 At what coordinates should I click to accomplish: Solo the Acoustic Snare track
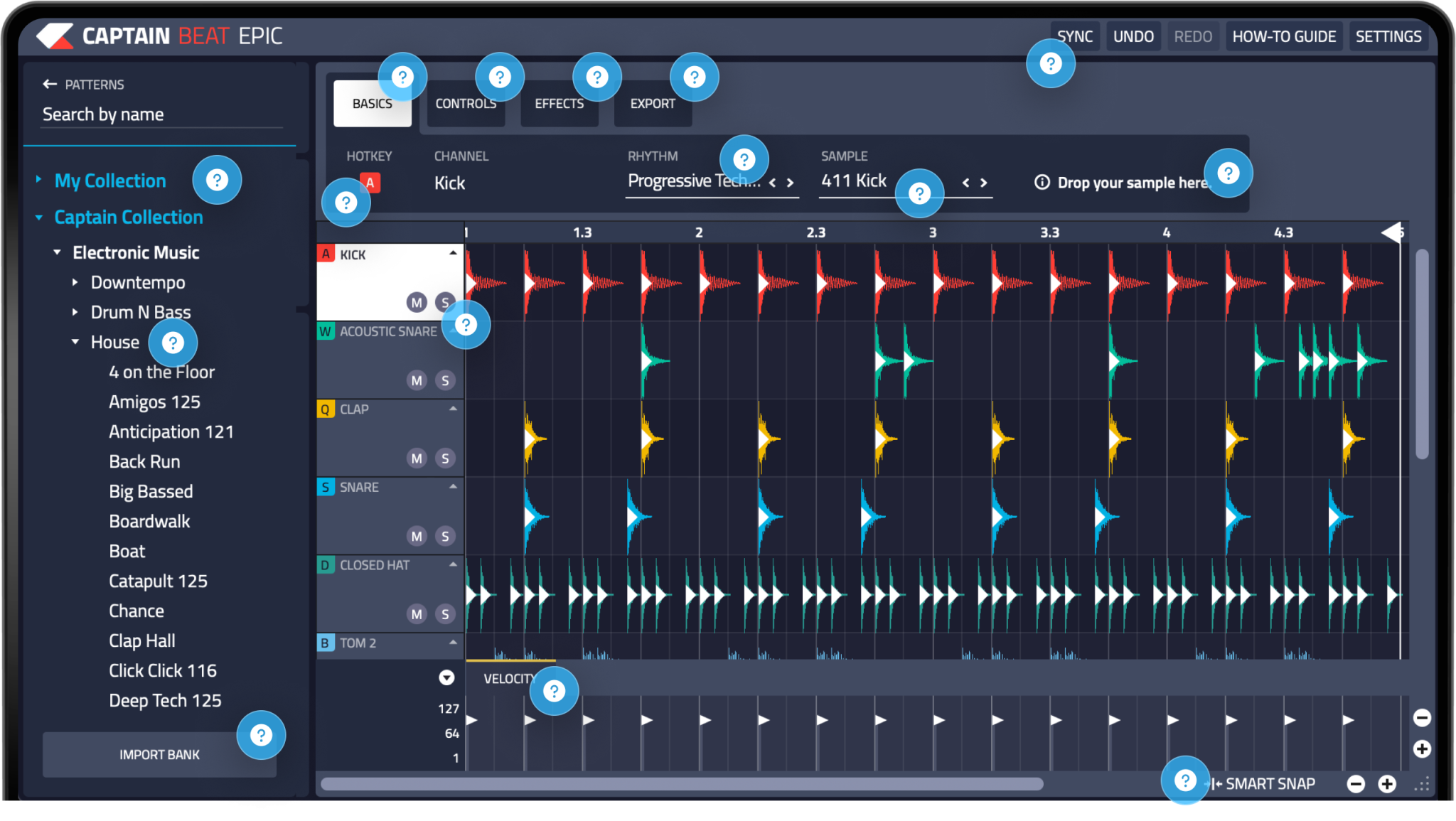coord(445,380)
